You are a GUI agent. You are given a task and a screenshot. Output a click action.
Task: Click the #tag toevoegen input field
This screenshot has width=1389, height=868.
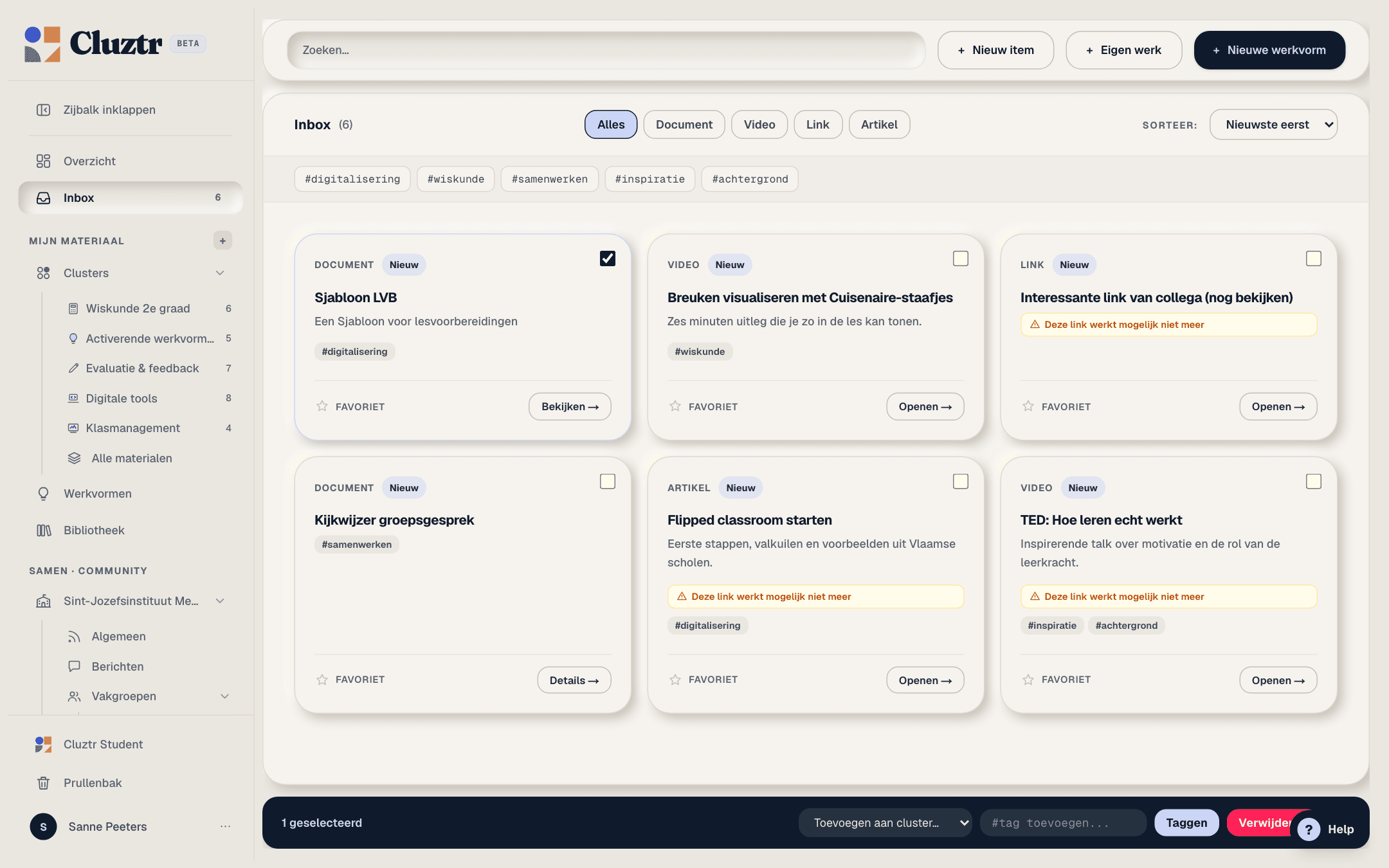tap(1063, 823)
